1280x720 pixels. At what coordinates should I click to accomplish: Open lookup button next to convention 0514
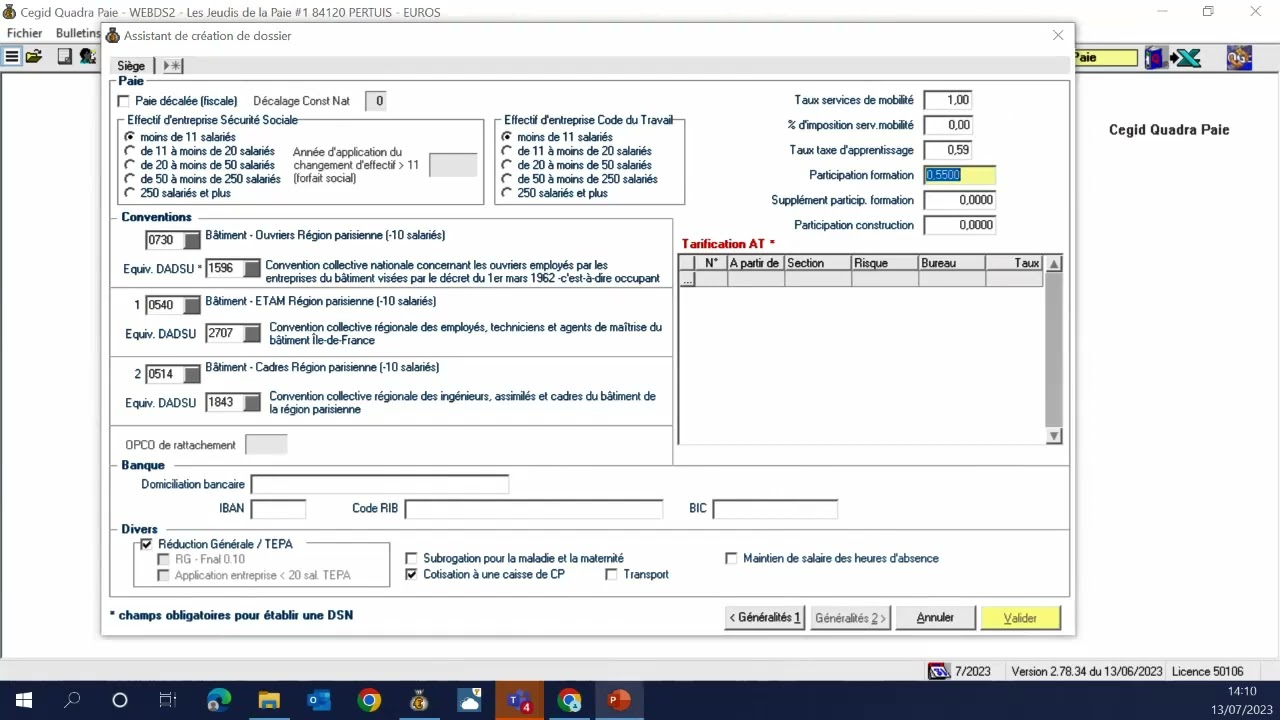point(192,374)
